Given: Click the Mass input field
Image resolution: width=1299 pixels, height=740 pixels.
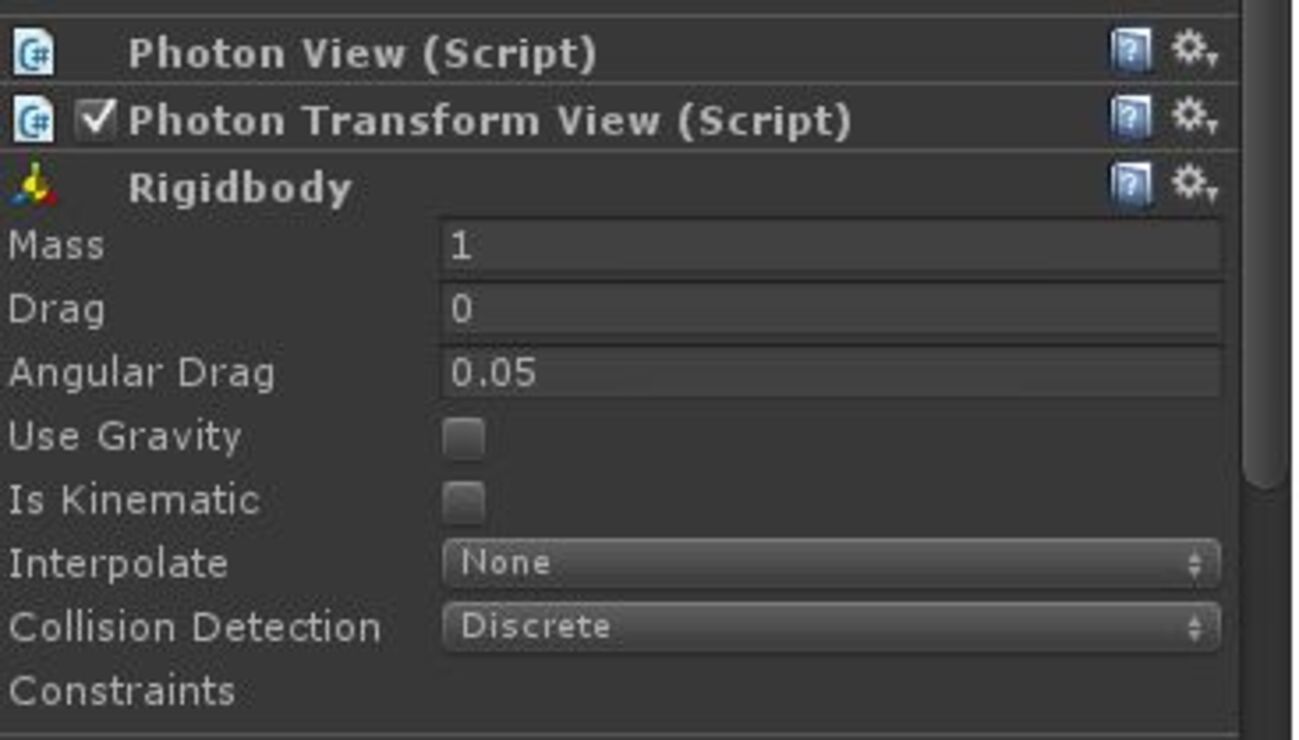Looking at the screenshot, I should (x=830, y=246).
